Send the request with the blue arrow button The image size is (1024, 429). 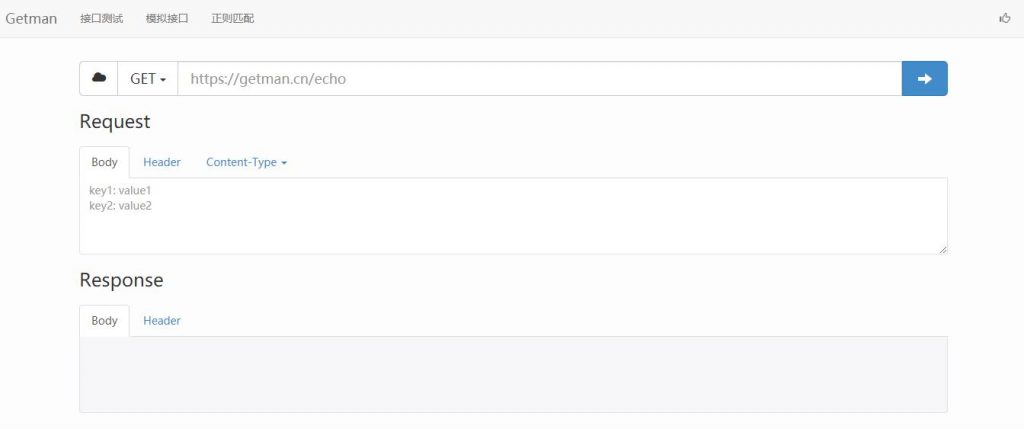coord(924,78)
